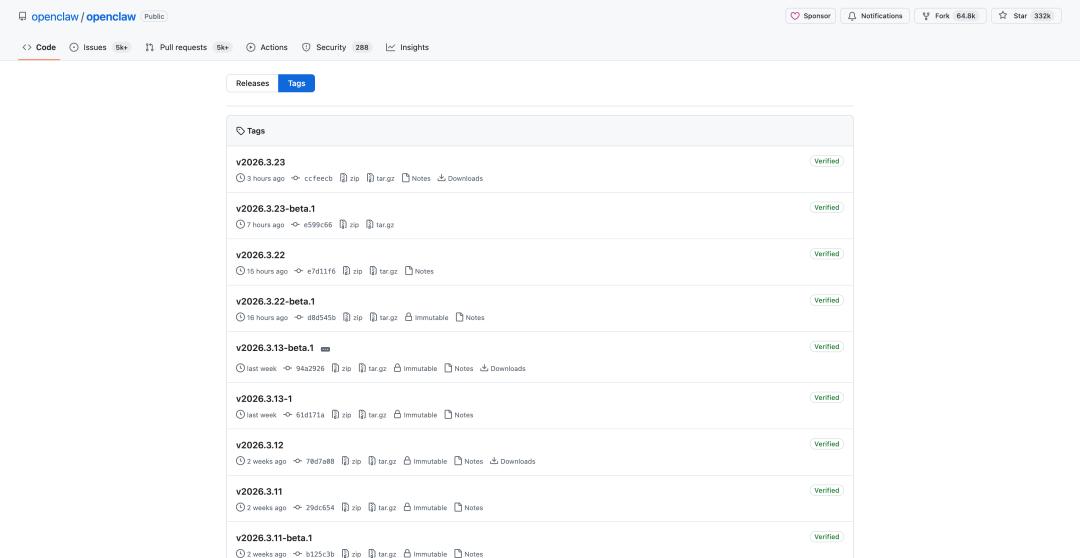
Task: Open tag v2026.3.13-beta.1
Action: 275,348
